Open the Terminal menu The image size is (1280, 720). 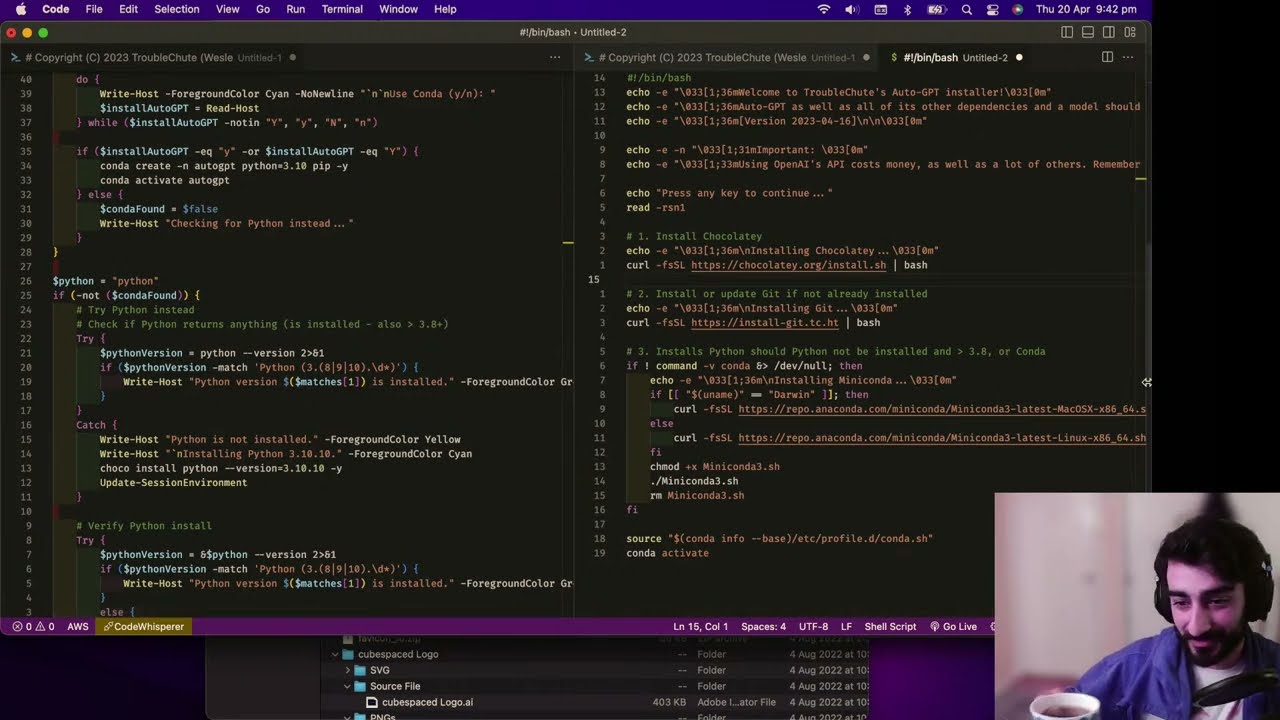click(x=342, y=9)
